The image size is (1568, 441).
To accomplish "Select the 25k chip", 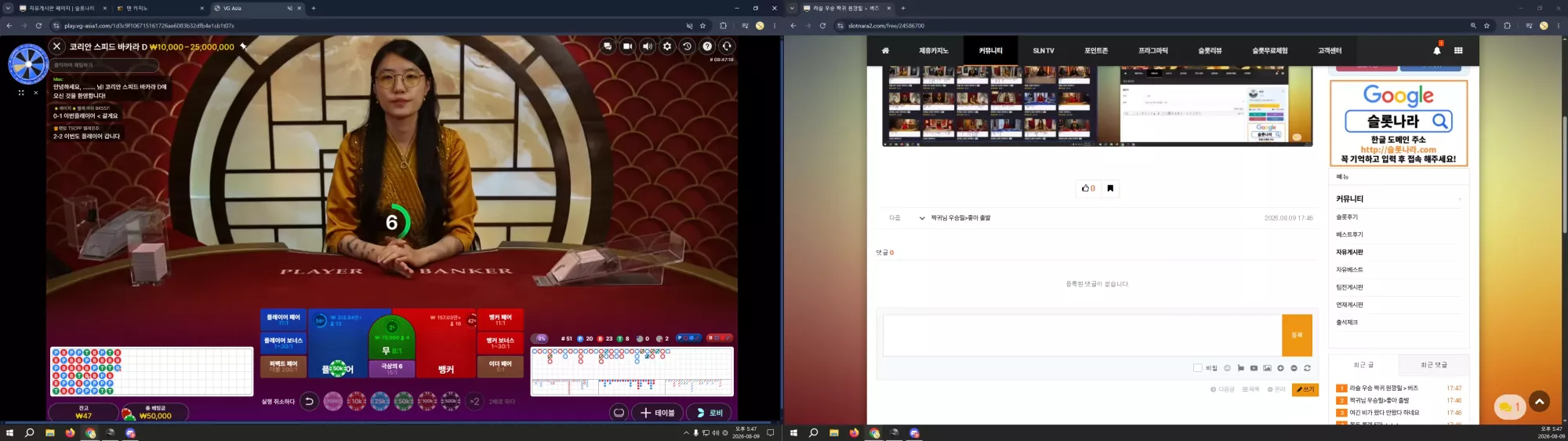I will pyautogui.click(x=380, y=401).
